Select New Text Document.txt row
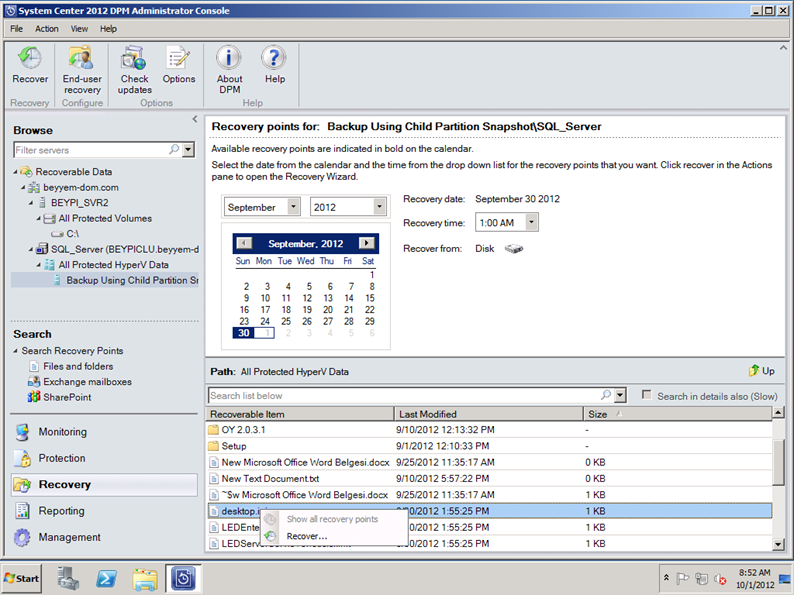This screenshot has width=794, height=595. 489,479
